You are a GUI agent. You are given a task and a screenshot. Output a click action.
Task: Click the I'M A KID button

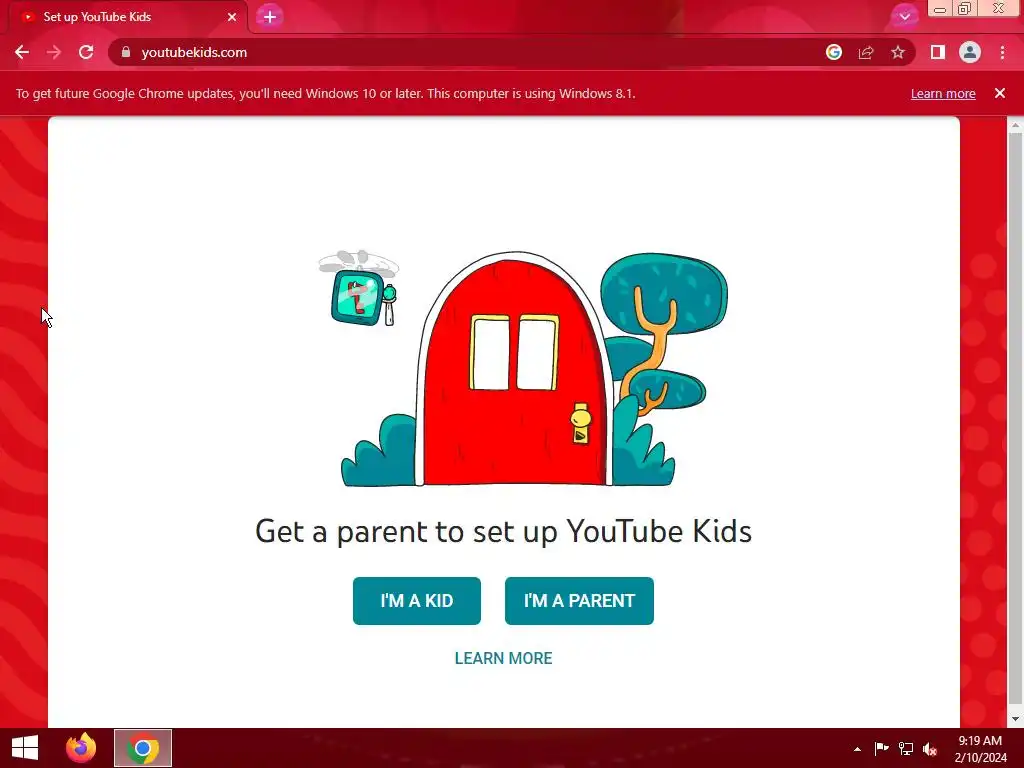coord(417,601)
